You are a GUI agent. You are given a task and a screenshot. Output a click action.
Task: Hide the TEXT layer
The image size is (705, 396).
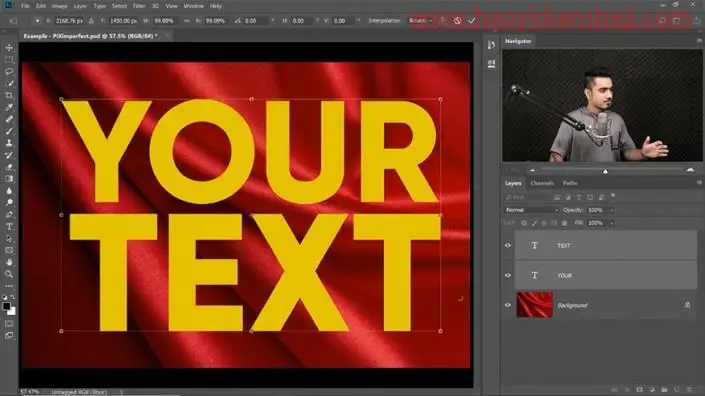pyautogui.click(x=508, y=245)
